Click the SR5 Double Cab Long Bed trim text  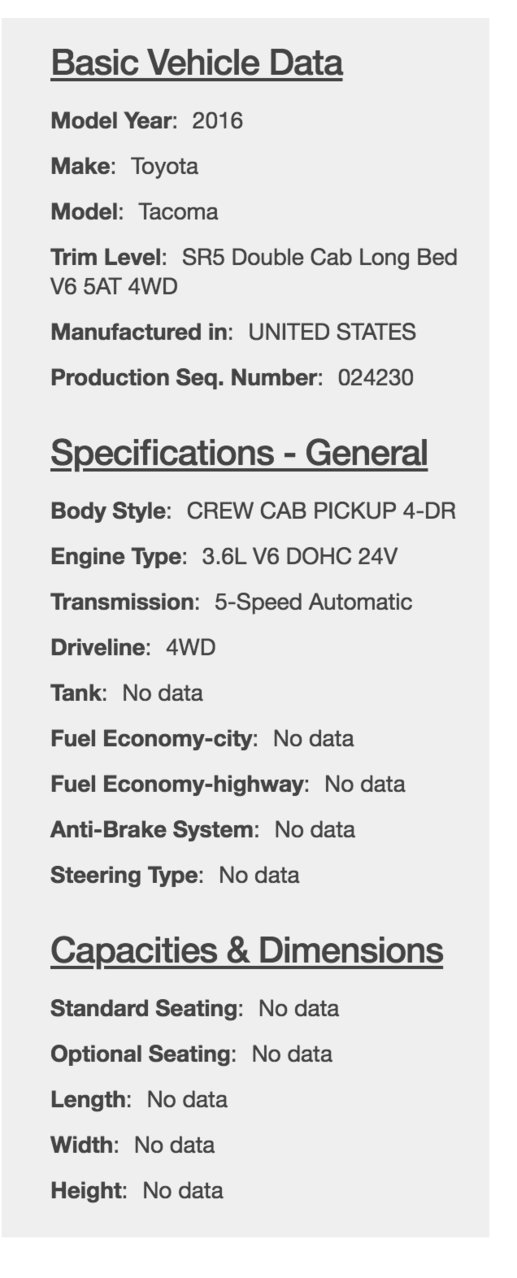click(x=320, y=258)
